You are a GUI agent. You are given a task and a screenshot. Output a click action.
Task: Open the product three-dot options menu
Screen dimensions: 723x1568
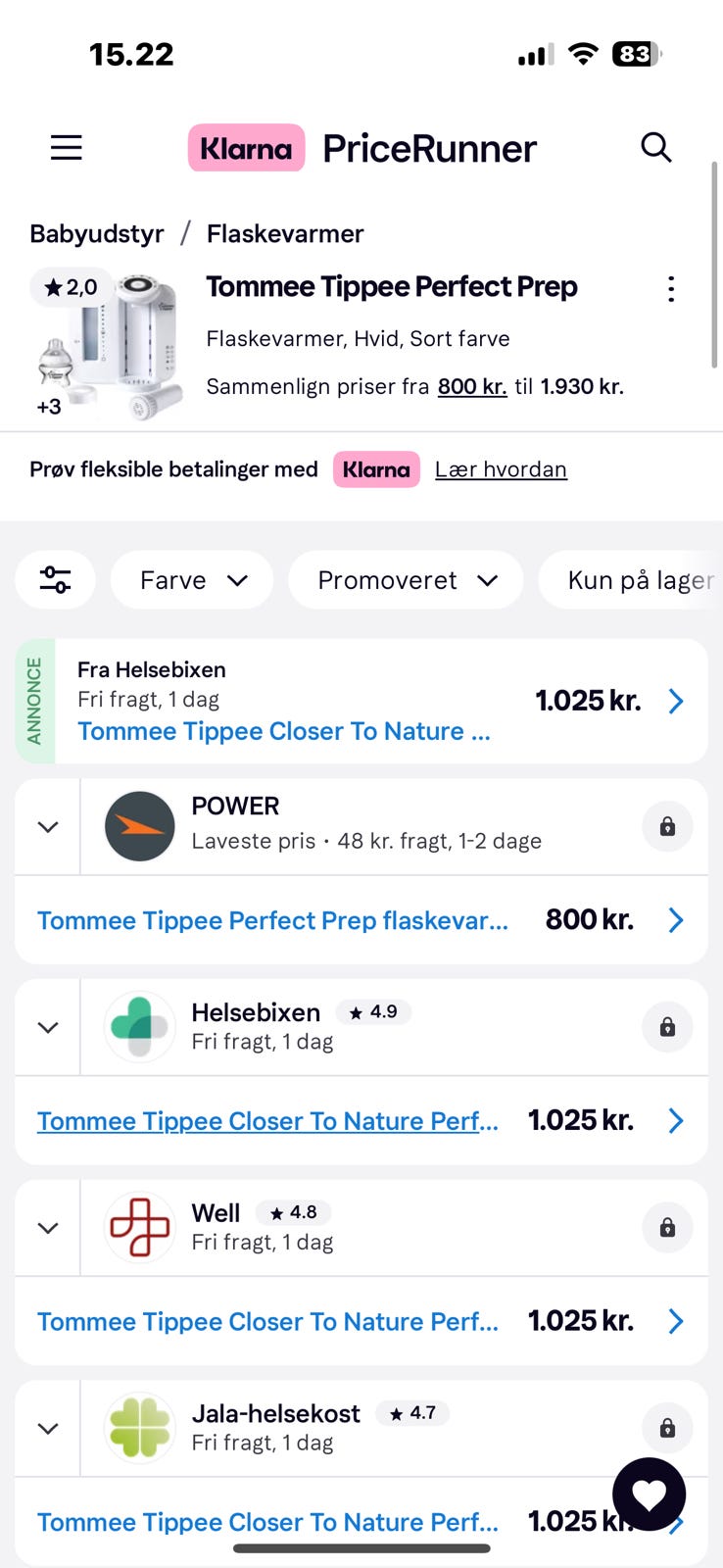coord(670,289)
